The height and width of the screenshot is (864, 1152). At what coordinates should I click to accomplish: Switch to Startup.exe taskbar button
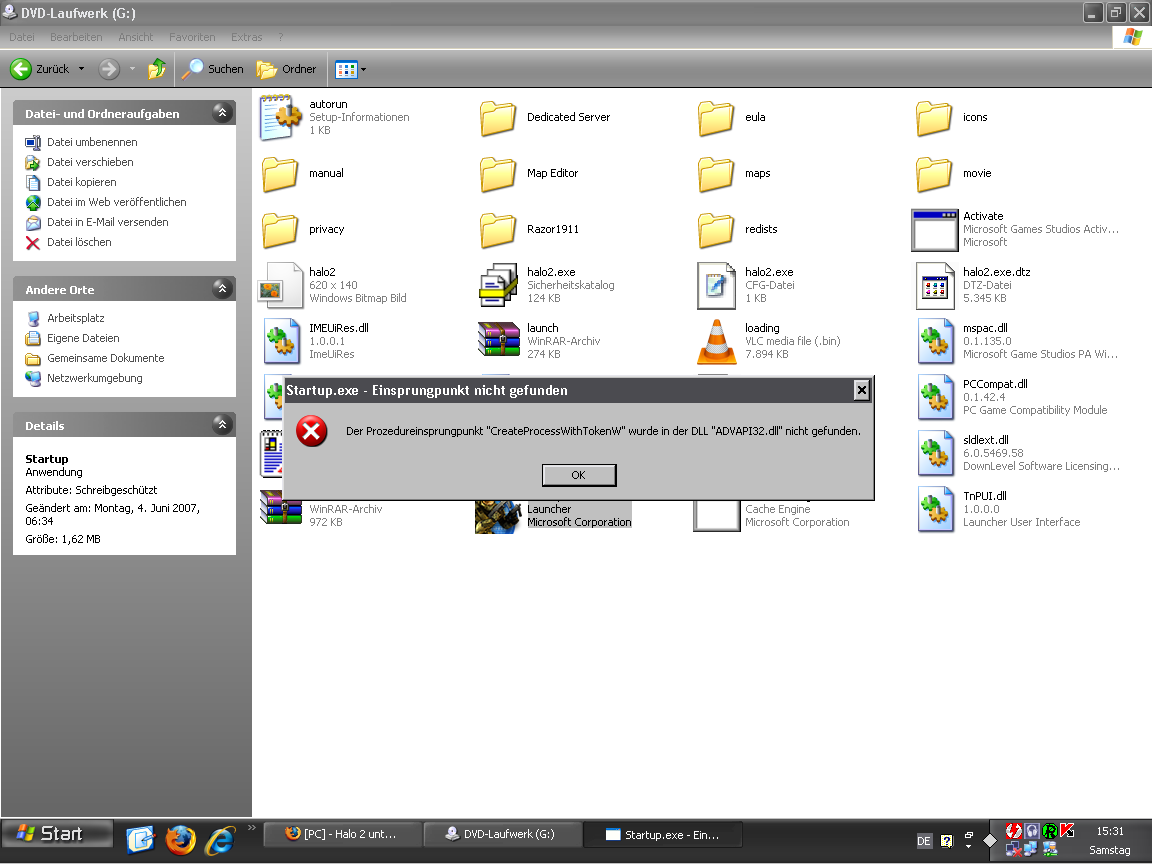pos(663,834)
